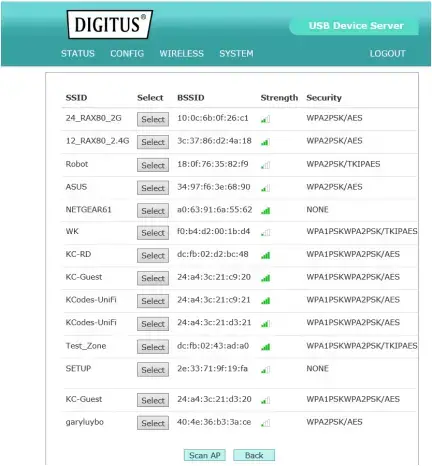Rescan networks with Scan AP button
The image size is (432, 466).
(x=205, y=455)
